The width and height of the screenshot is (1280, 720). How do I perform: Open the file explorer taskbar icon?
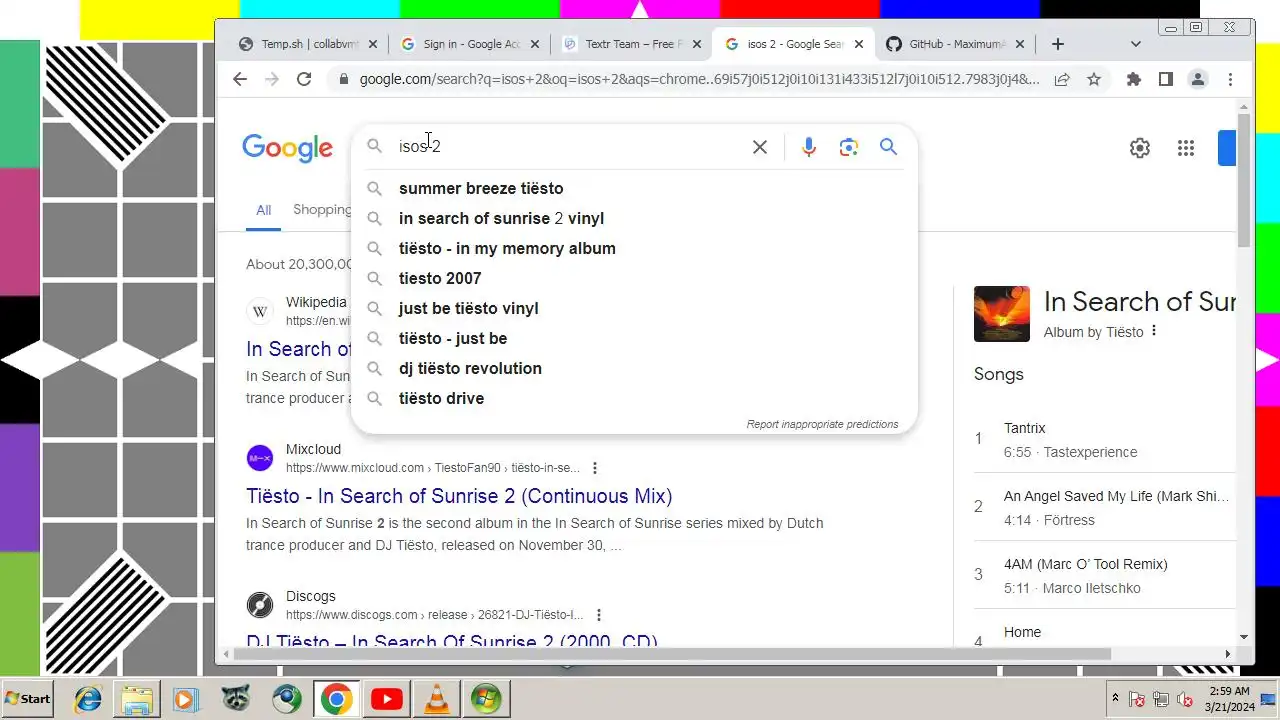(137, 699)
